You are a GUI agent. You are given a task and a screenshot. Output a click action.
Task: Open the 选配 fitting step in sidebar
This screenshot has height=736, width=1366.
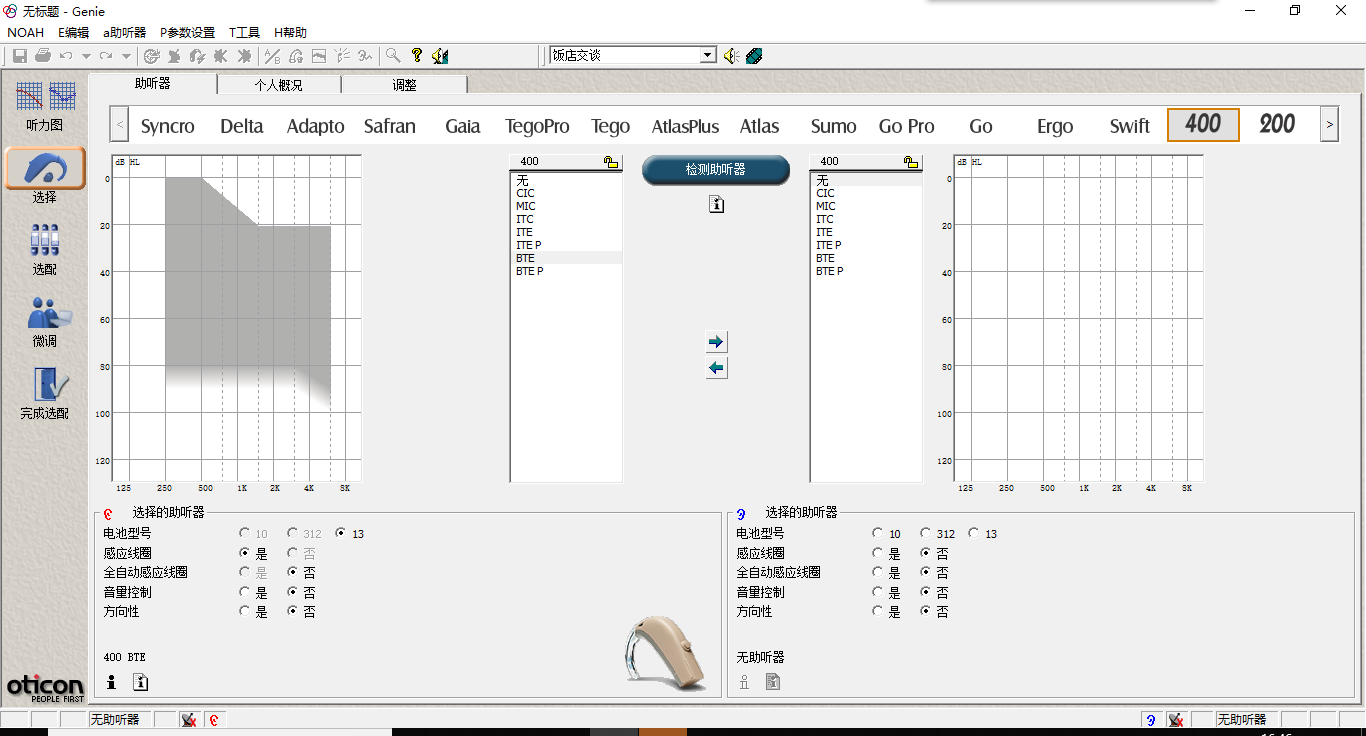45,249
